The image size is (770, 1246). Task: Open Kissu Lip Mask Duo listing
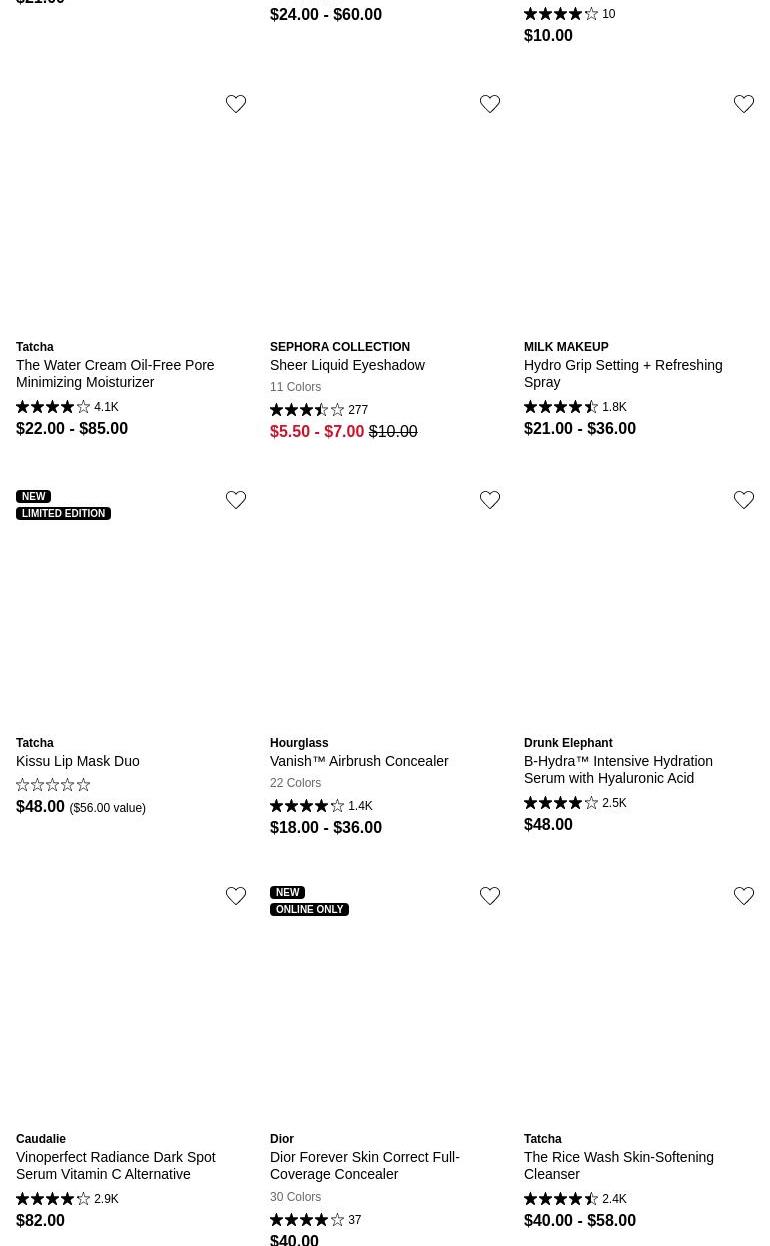[78, 761]
